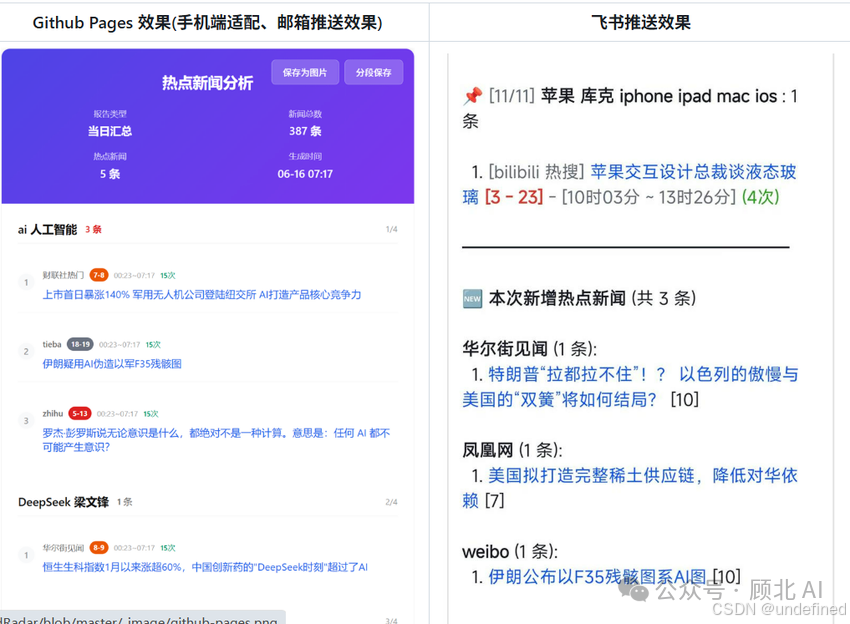Click the weibo (1 条) heading
Viewport: 850px width, 624px height.
click(x=510, y=552)
